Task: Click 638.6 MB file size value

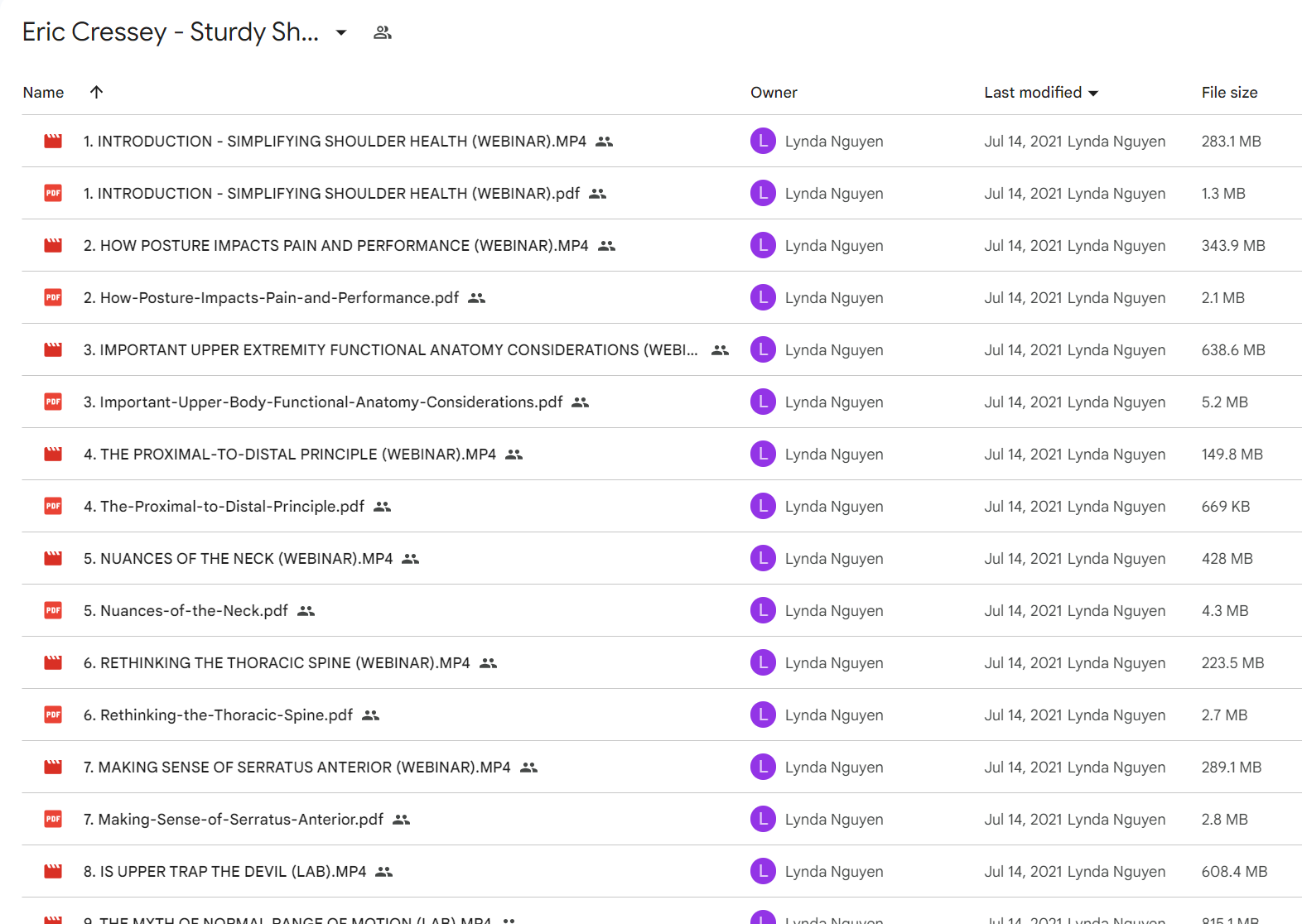Action: tap(1233, 350)
